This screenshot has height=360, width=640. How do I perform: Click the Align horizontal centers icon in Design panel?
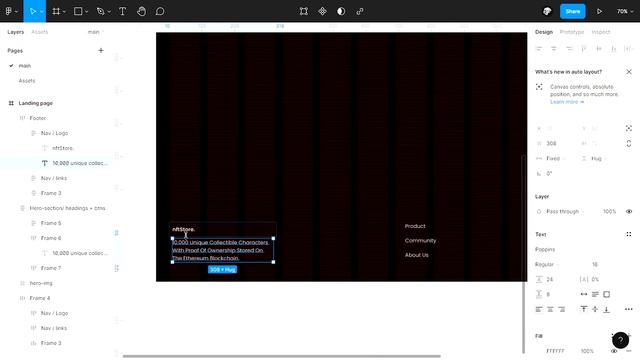(x=554, y=49)
